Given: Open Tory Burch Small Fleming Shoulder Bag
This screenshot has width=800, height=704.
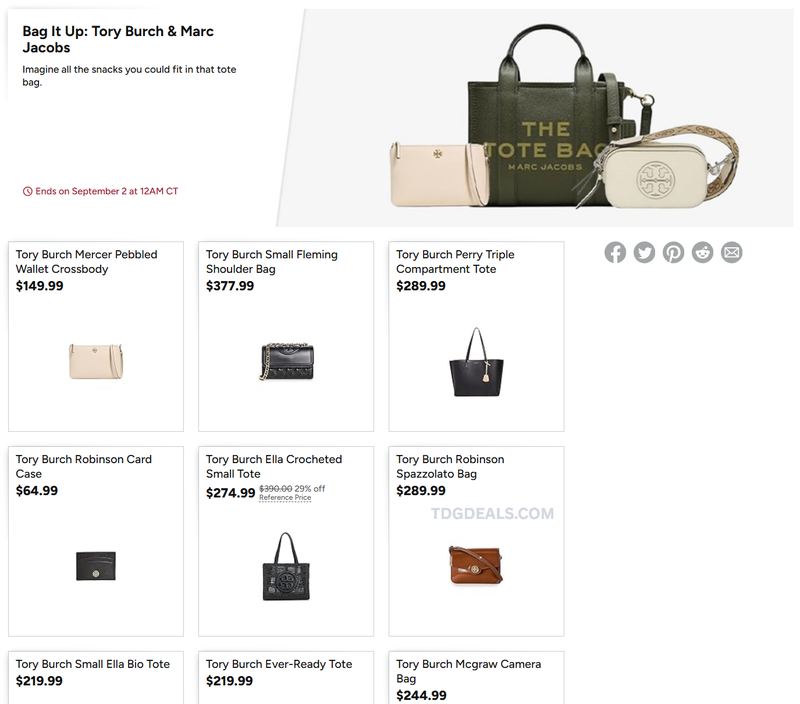Looking at the screenshot, I should pos(271,261).
